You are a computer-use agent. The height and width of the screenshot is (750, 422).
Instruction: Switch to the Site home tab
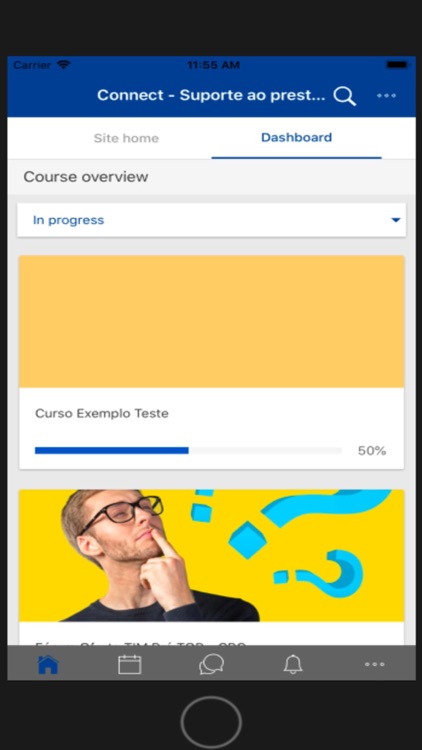coord(126,138)
